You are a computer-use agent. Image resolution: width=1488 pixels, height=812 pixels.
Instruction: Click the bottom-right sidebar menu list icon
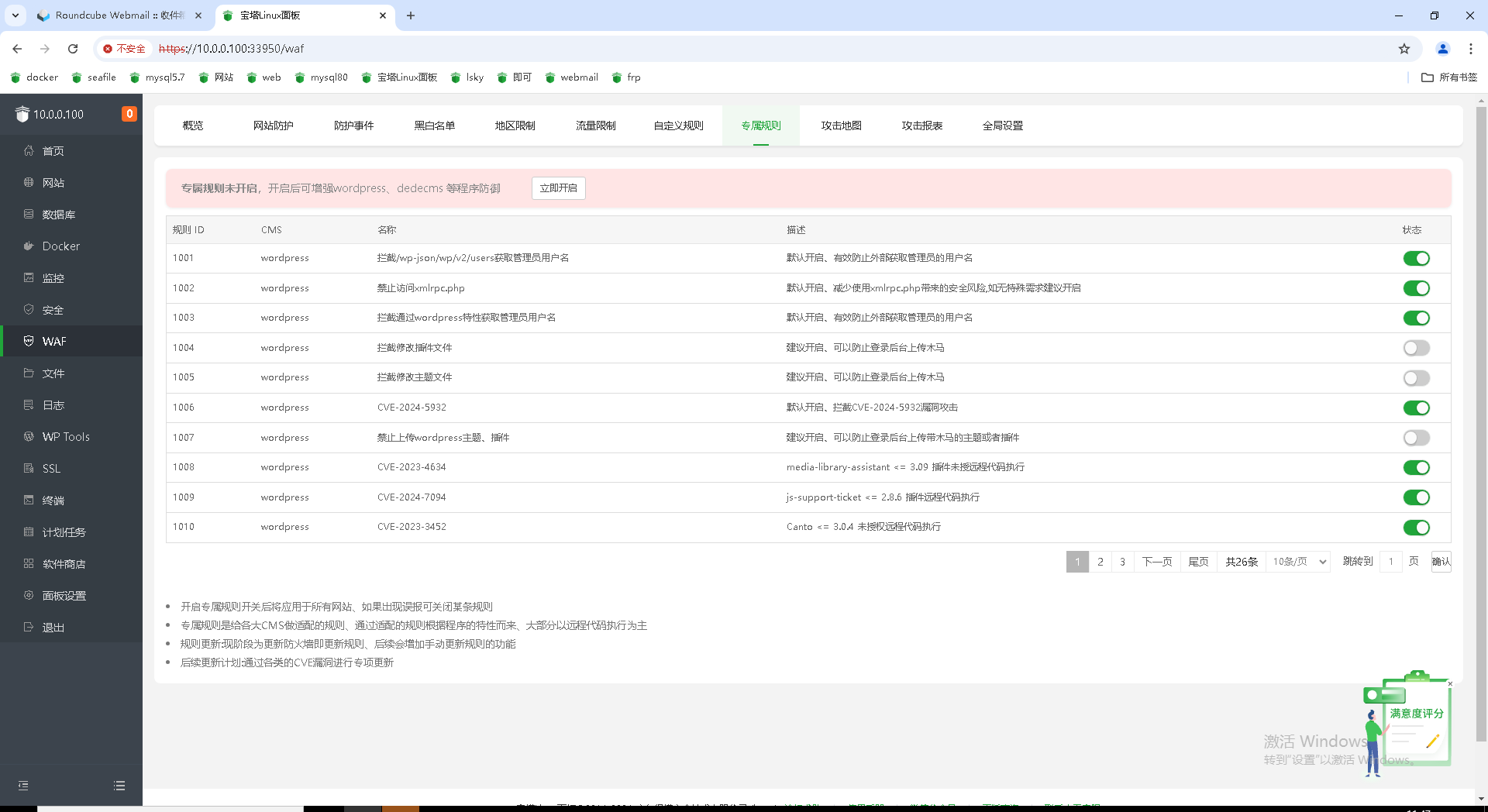coord(119,786)
